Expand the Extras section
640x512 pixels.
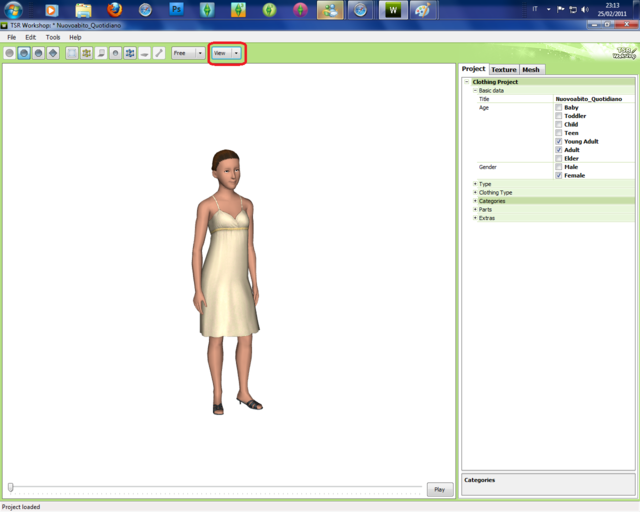(x=475, y=218)
